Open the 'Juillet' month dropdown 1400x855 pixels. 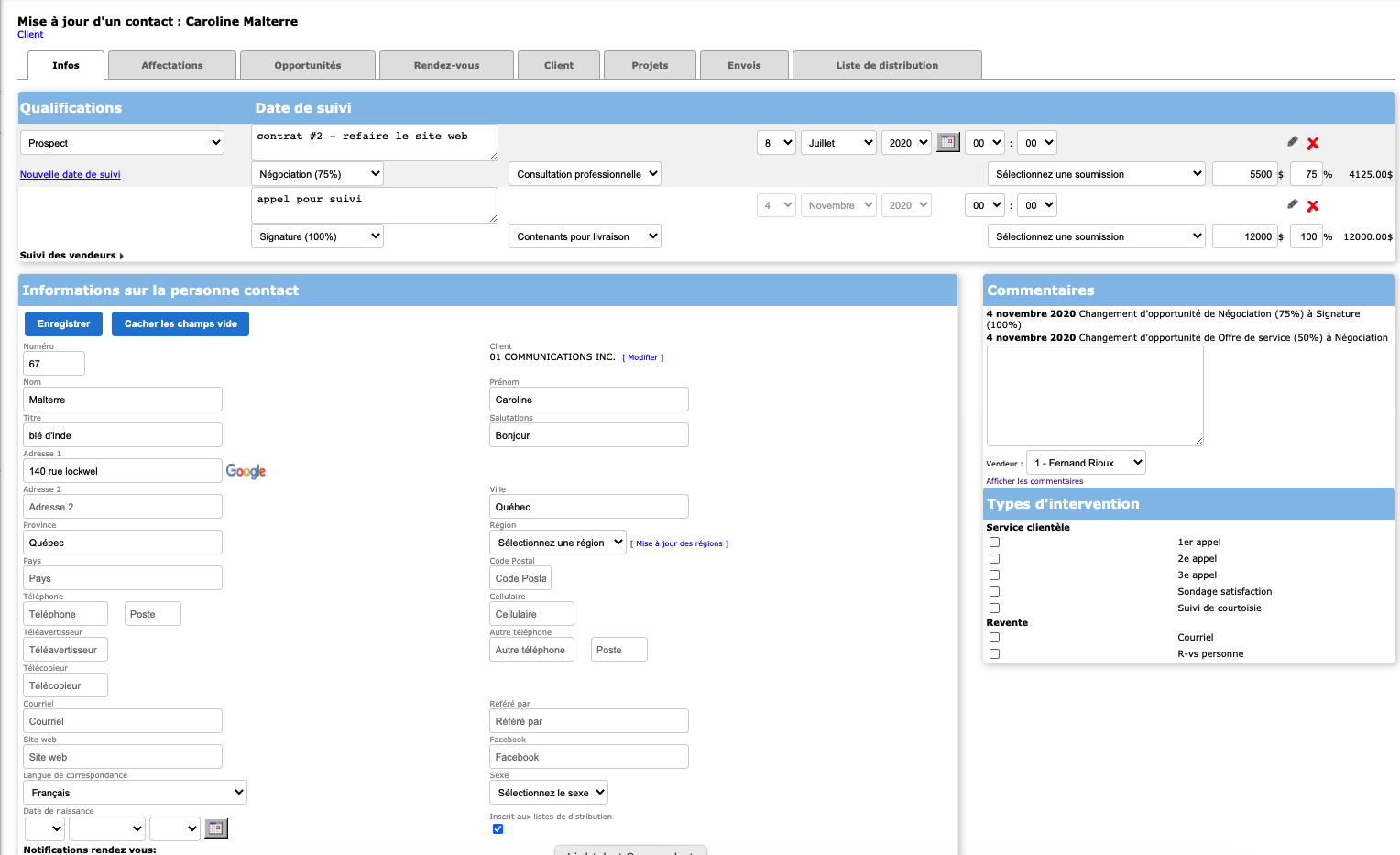pos(837,142)
